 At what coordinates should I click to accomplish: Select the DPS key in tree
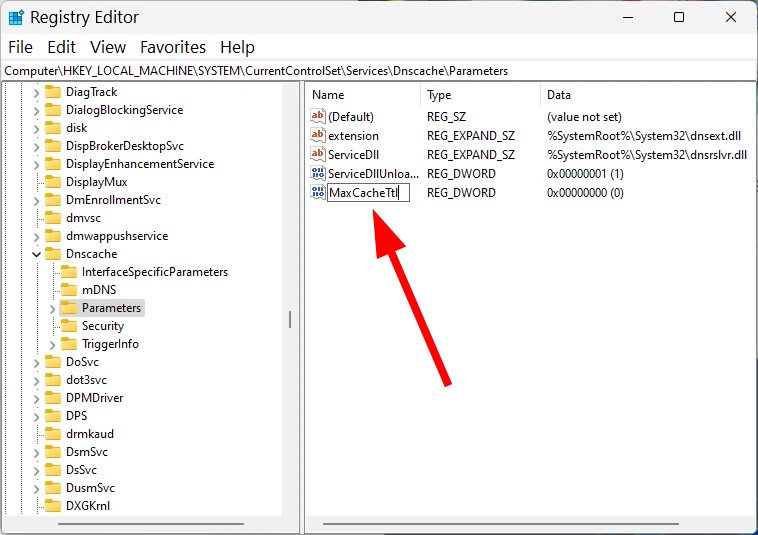tap(76, 416)
